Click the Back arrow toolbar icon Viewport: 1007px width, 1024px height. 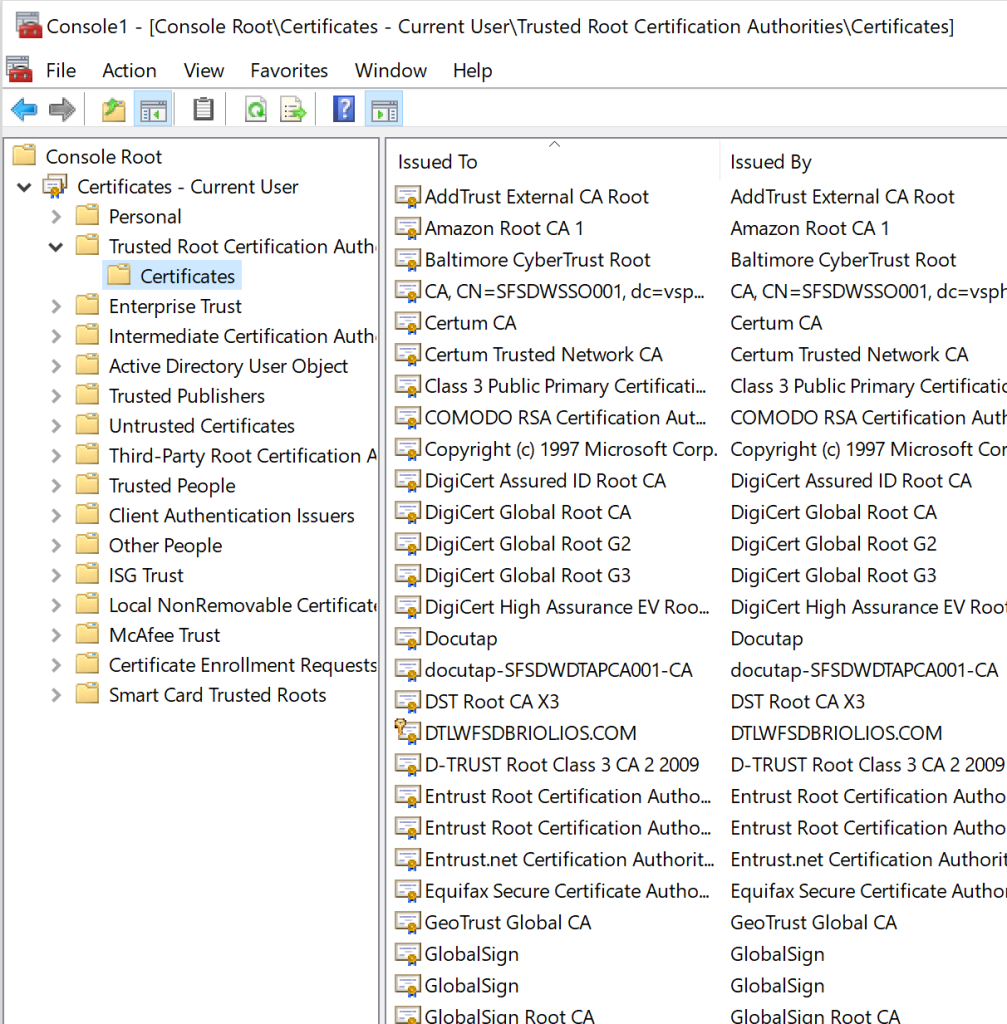pyautogui.click(x=25, y=110)
